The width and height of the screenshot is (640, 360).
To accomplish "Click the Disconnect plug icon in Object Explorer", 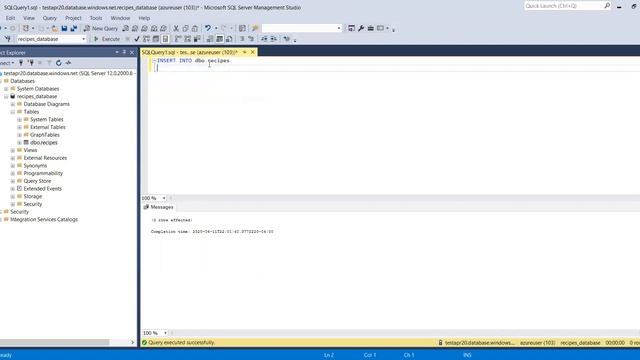I will point(31,63).
